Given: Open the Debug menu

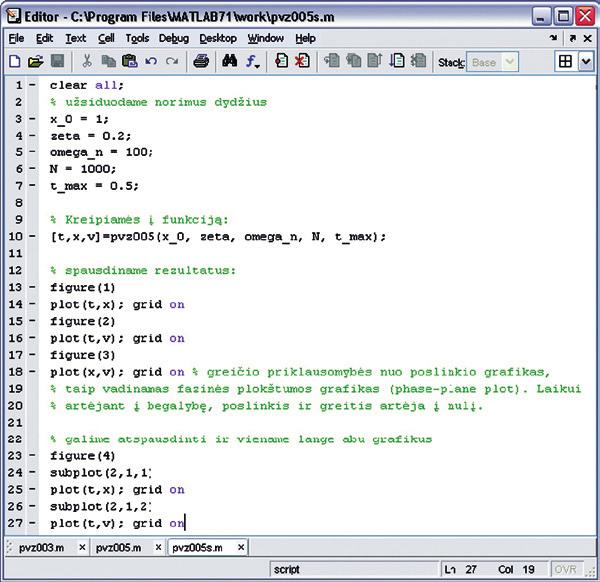Looking at the screenshot, I should 174,38.
